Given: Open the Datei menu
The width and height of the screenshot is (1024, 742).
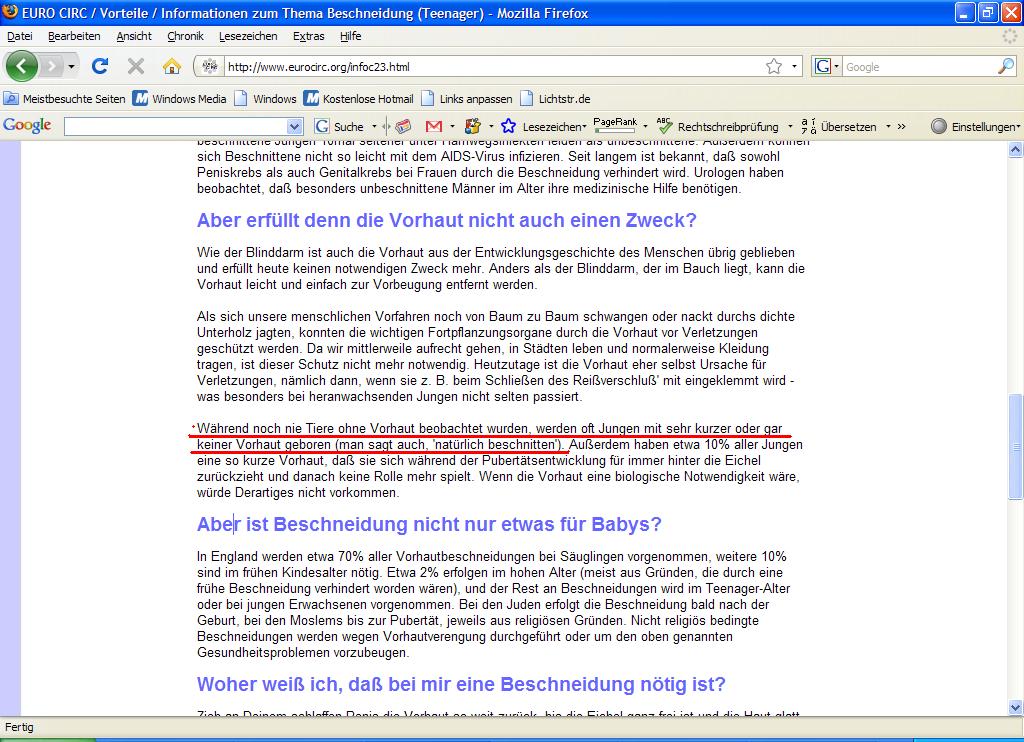Looking at the screenshot, I should coord(20,36).
